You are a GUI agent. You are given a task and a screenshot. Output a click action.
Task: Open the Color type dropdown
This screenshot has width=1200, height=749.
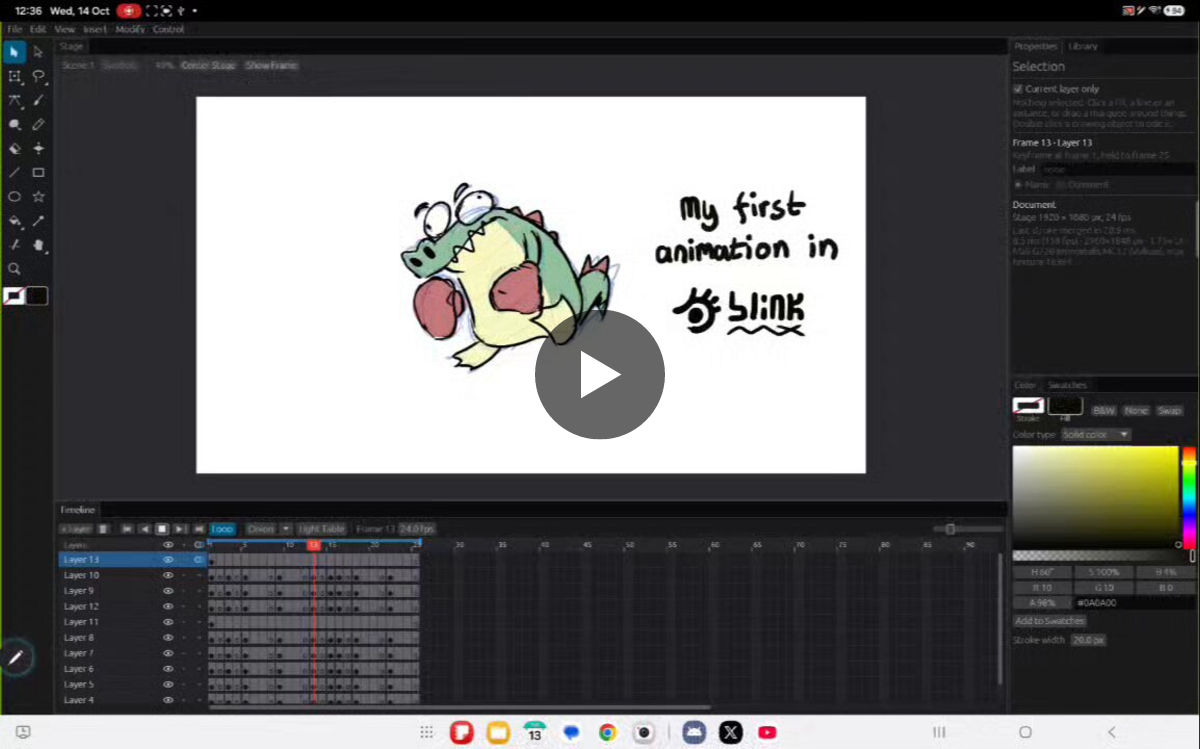1096,435
